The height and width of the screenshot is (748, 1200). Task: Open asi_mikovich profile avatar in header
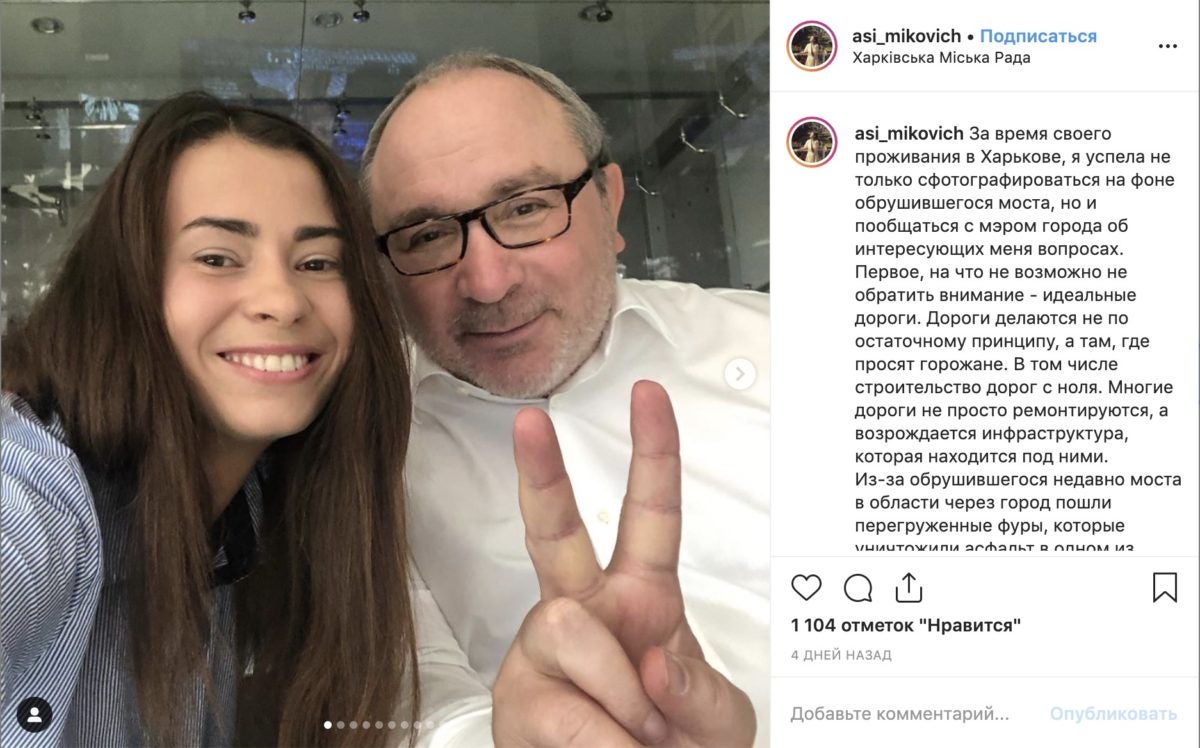[811, 46]
